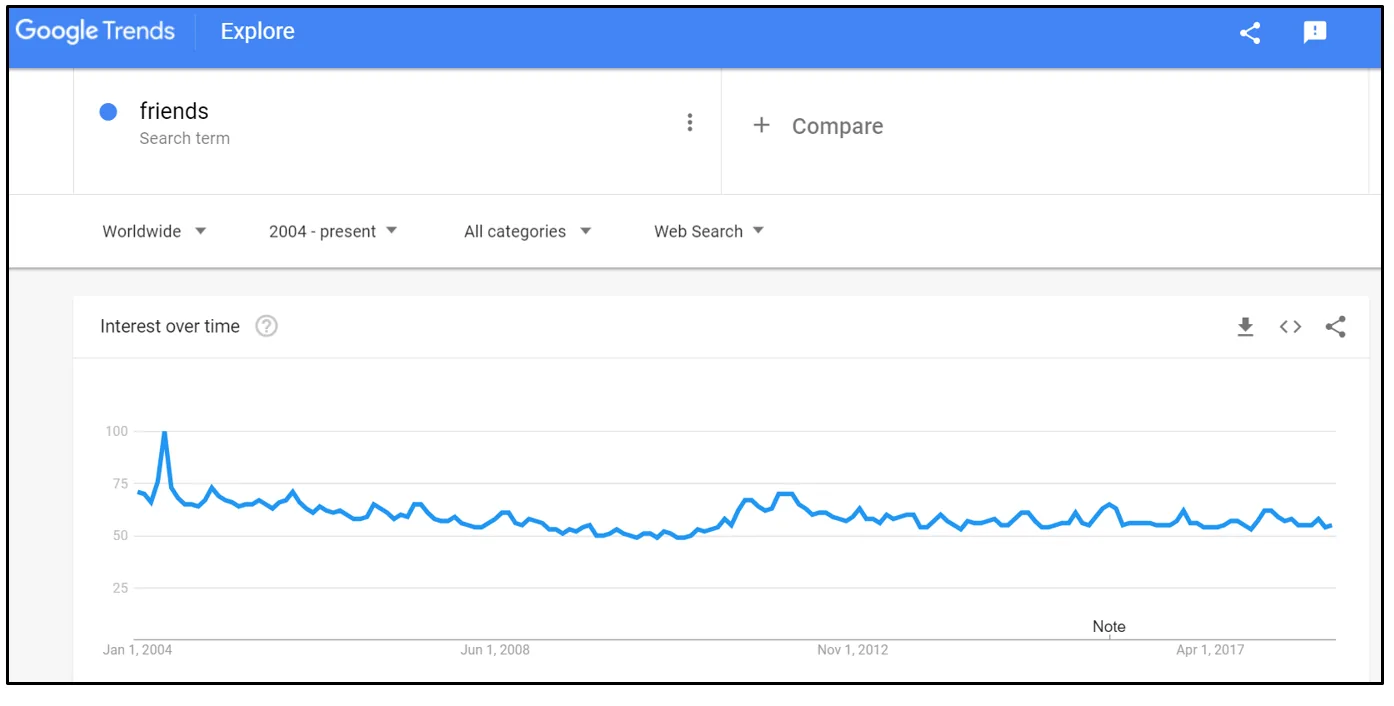
Task: Select the Explore menu item
Action: pyautogui.click(x=257, y=31)
